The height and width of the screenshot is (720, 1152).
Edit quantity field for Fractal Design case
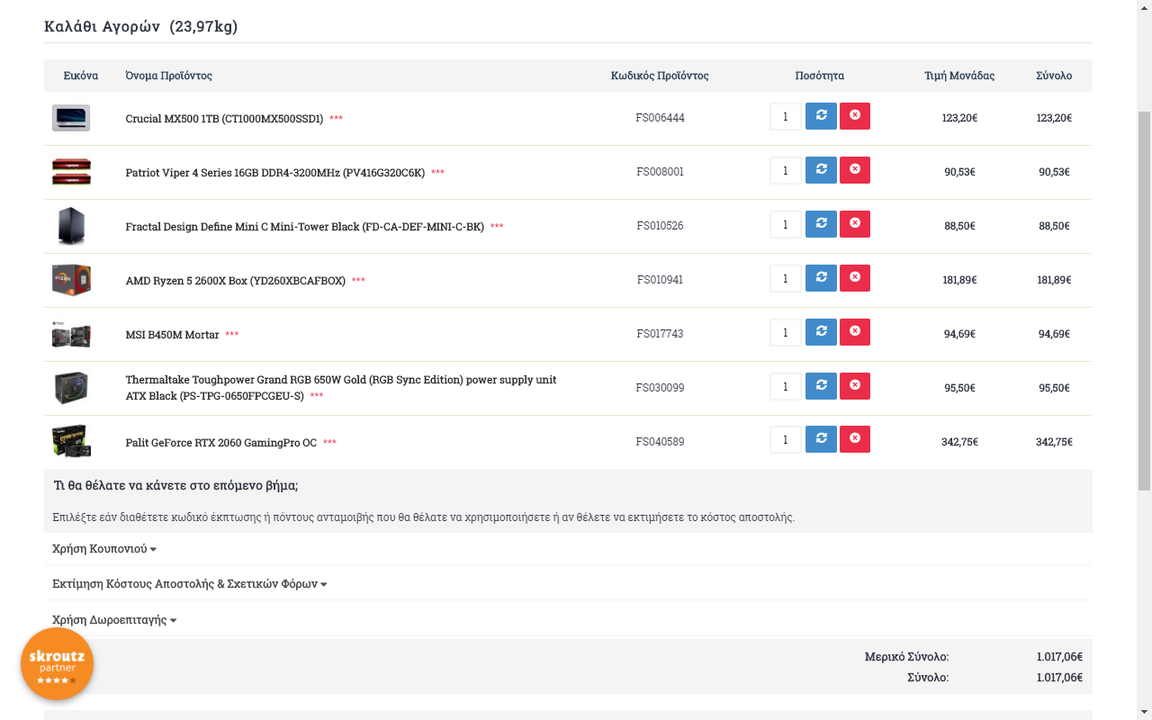coord(785,224)
